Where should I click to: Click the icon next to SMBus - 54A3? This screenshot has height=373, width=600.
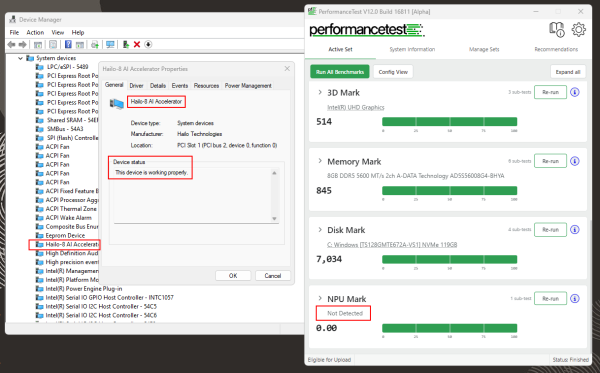pyautogui.click(x=39, y=129)
